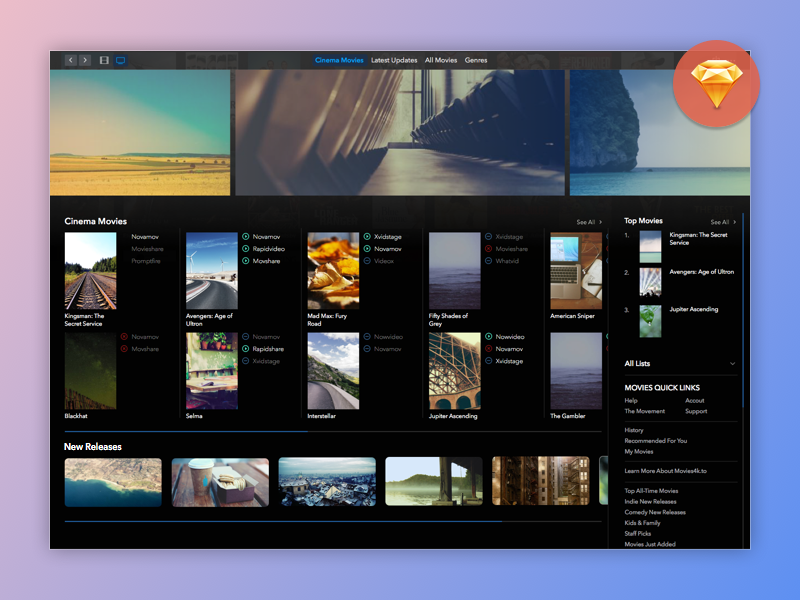Image resolution: width=800 pixels, height=600 pixels.
Task: Click red icon beside Movieshare under Fifty Shades
Action: click(489, 249)
